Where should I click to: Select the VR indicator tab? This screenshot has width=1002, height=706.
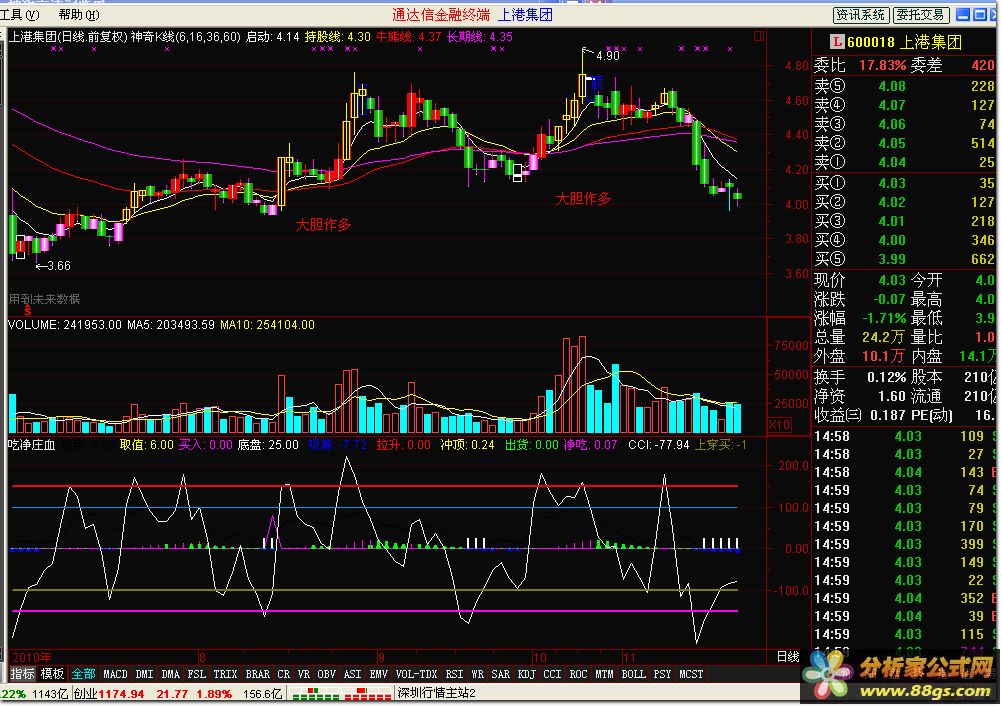pos(304,674)
